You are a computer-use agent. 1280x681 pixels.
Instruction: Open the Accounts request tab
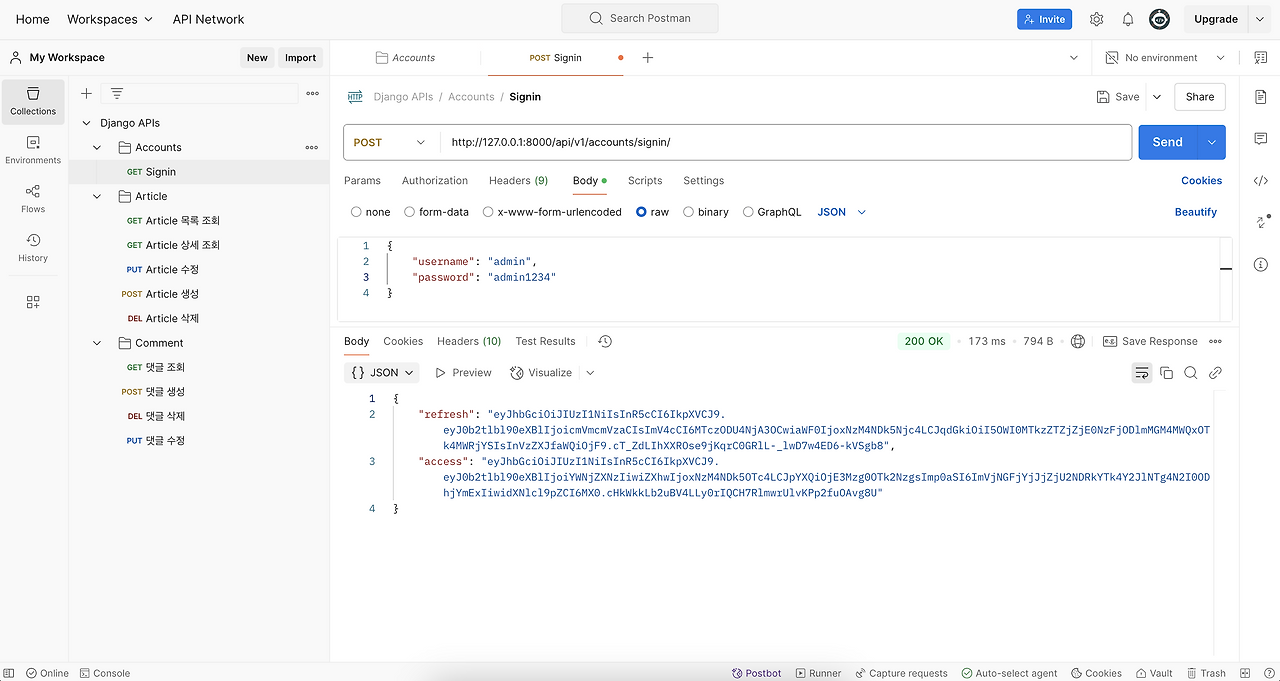(x=407, y=58)
